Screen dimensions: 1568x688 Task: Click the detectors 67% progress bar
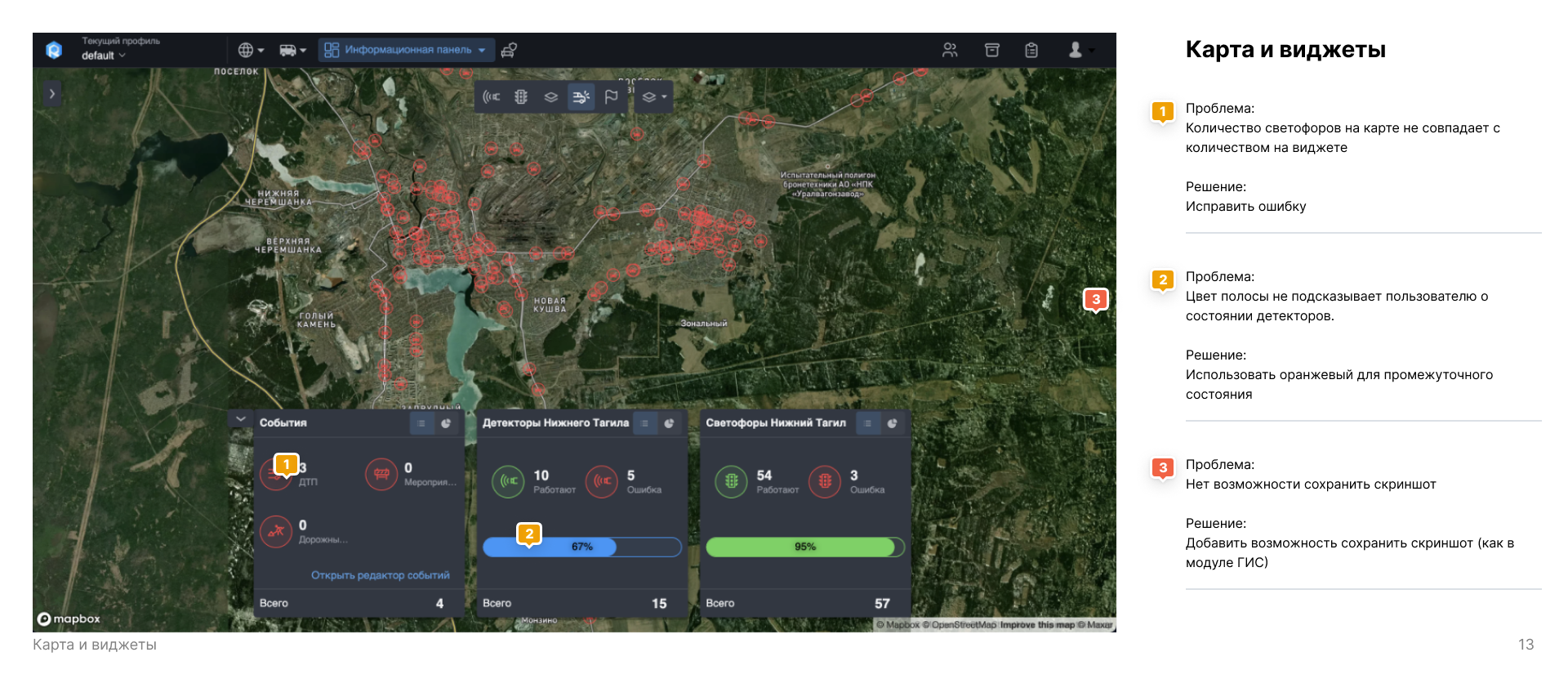[582, 547]
